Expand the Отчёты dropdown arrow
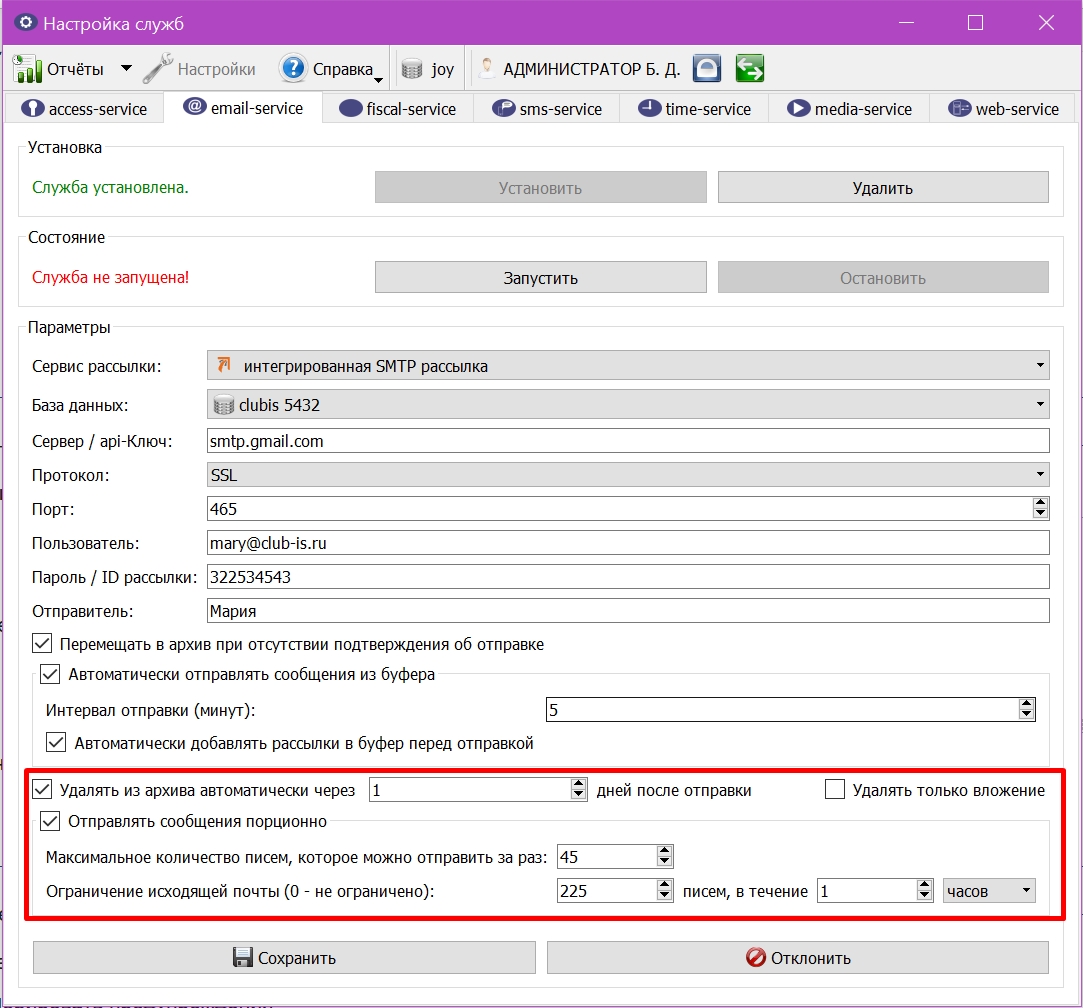 pyautogui.click(x=126, y=68)
